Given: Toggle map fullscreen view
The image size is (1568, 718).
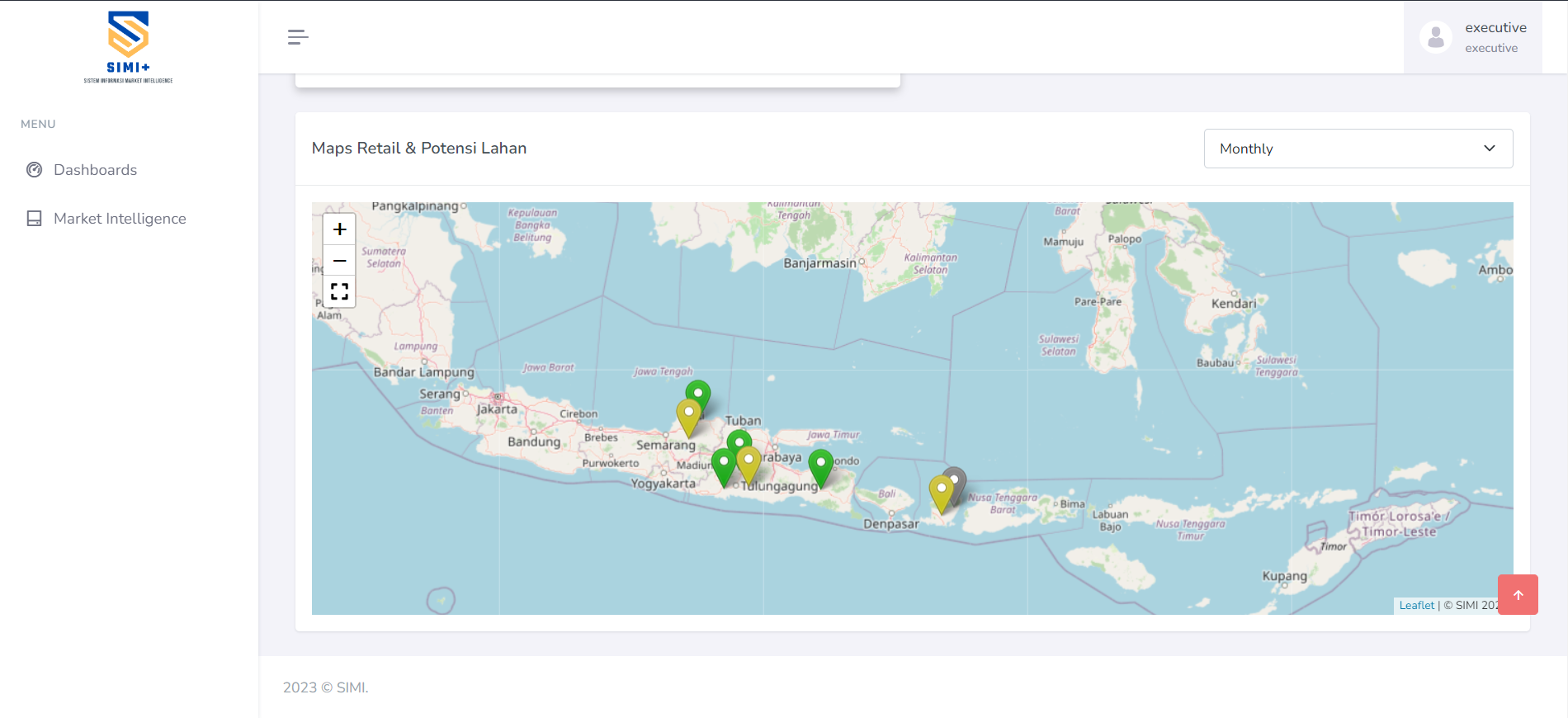Looking at the screenshot, I should coord(339,291).
